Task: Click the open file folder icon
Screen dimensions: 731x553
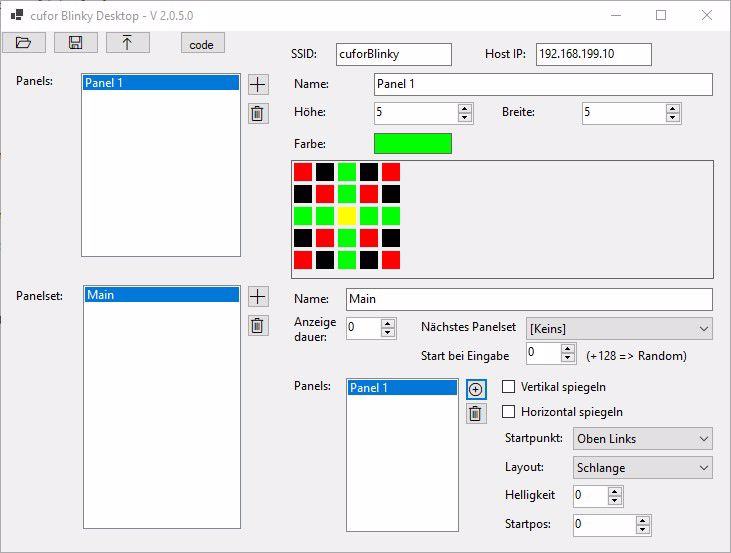Action: pos(24,42)
